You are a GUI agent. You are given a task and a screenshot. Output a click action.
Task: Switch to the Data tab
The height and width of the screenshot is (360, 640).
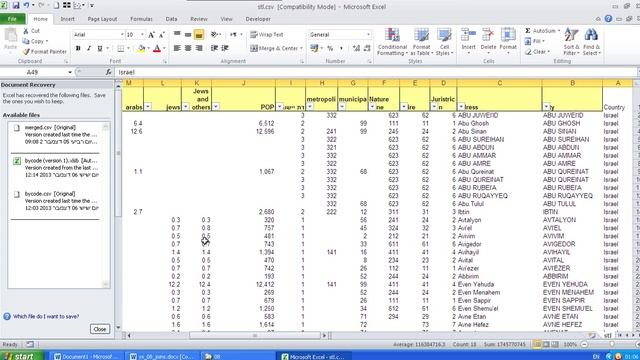pos(171,19)
